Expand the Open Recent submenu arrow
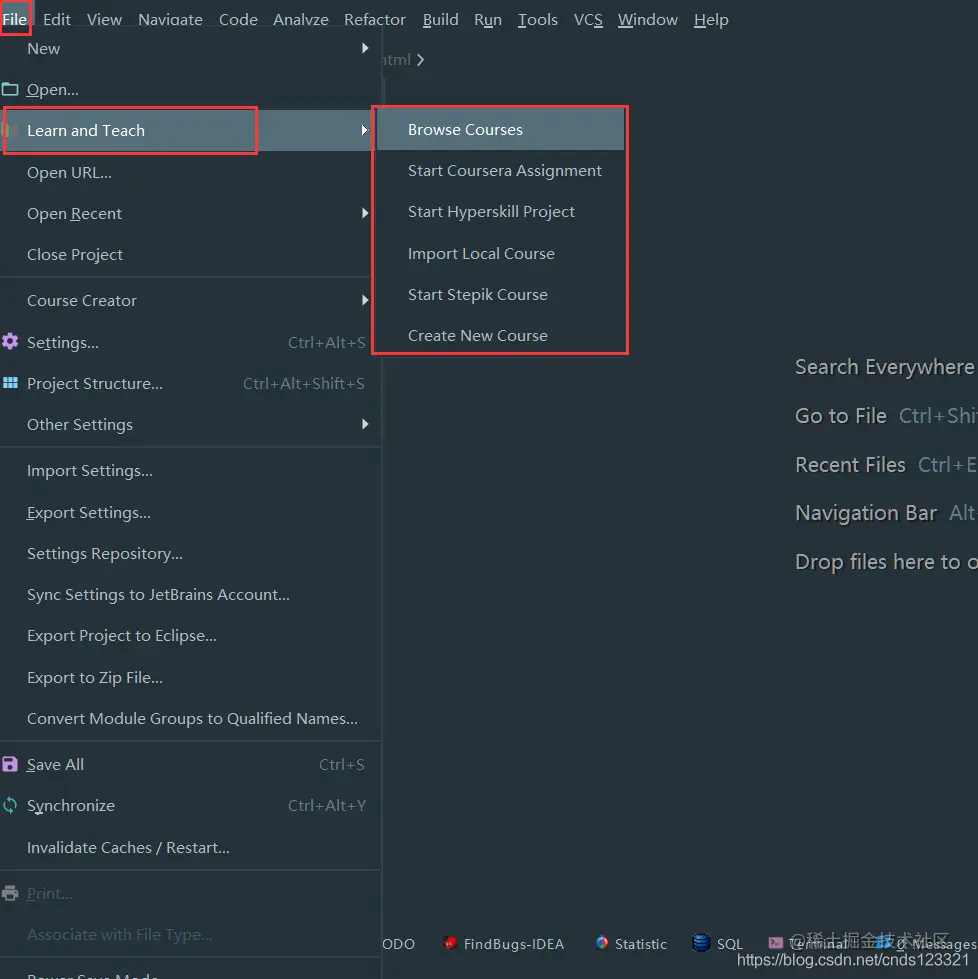Viewport: 978px width, 979px height. 365,213
